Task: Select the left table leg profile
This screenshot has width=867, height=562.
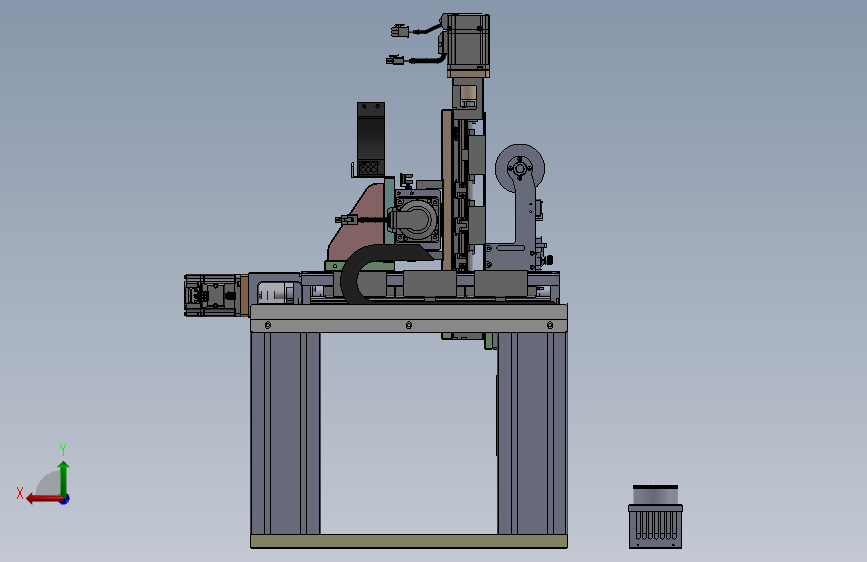Action: [x=285, y=433]
